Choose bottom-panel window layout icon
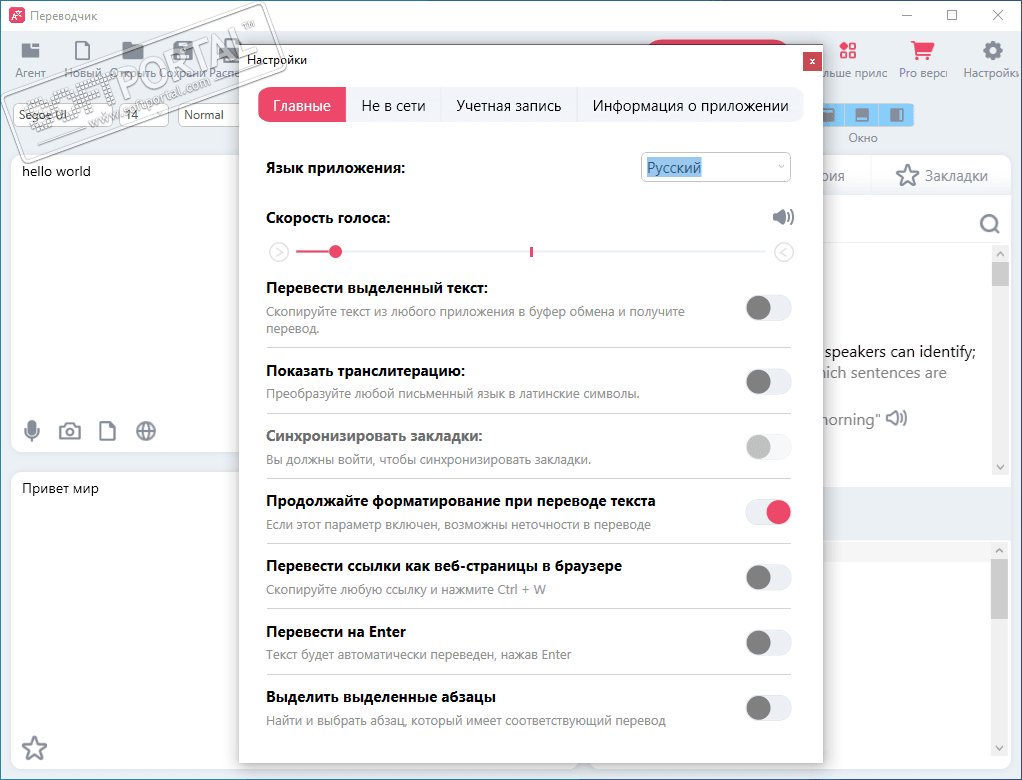The width and height of the screenshot is (1022, 780). tap(862, 115)
